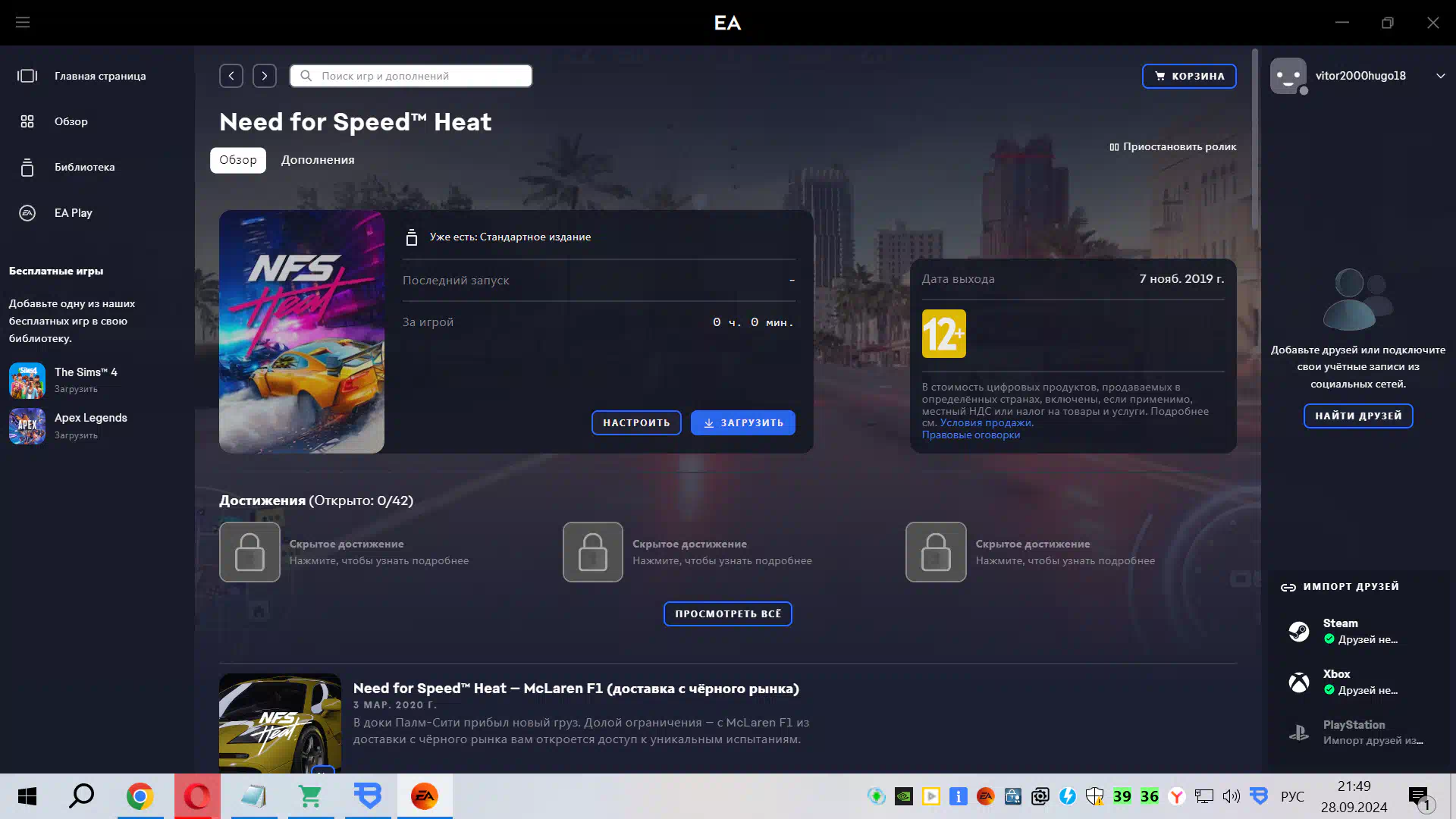1456x819 pixels.
Task: Open Opera browser from the taskbar
Action: pyautogui.click(x=197, y=796)
